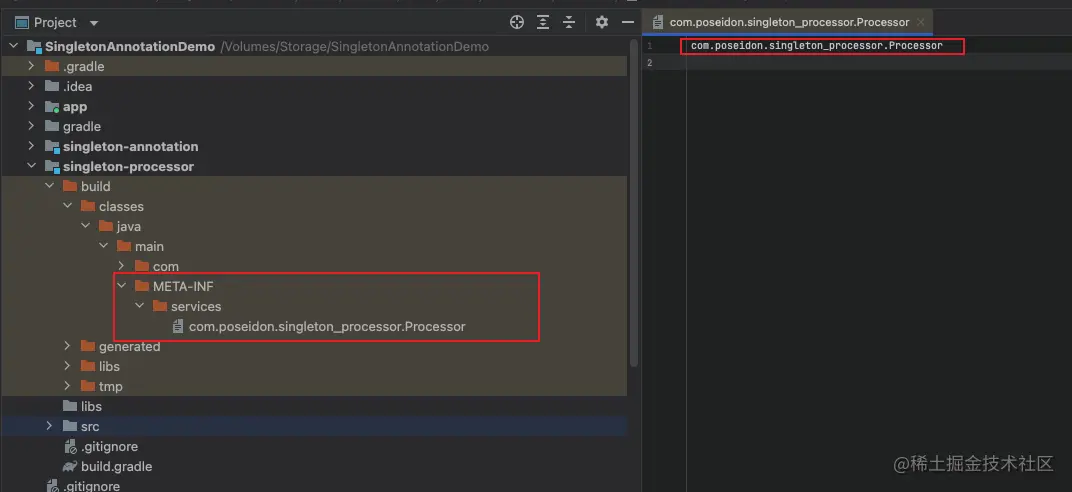This screenshot has width=1072, height=492.
Task: Expand the .idea folder
Action: click(x=31, y=87)
